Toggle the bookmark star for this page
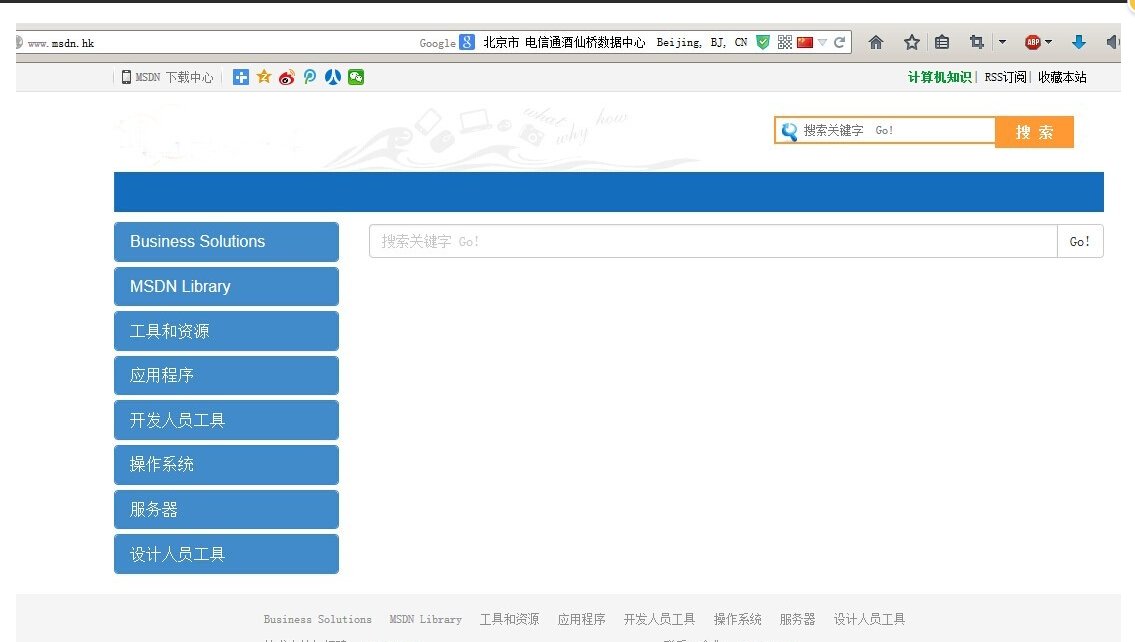The width and height of the screenshot is (1135, 642). (911, 42)
